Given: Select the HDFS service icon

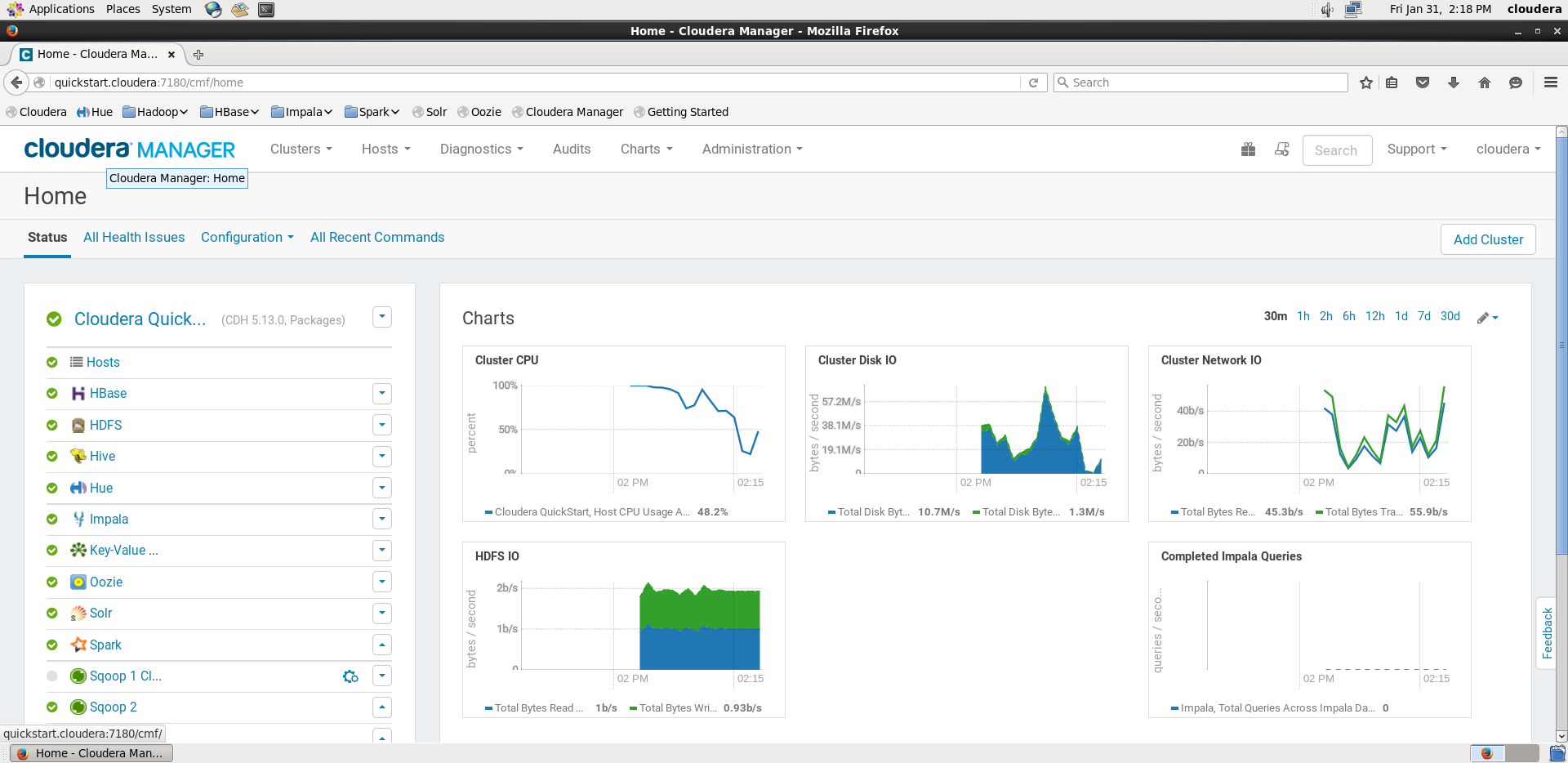Looking at the screenshot, I should click(77, 425).
